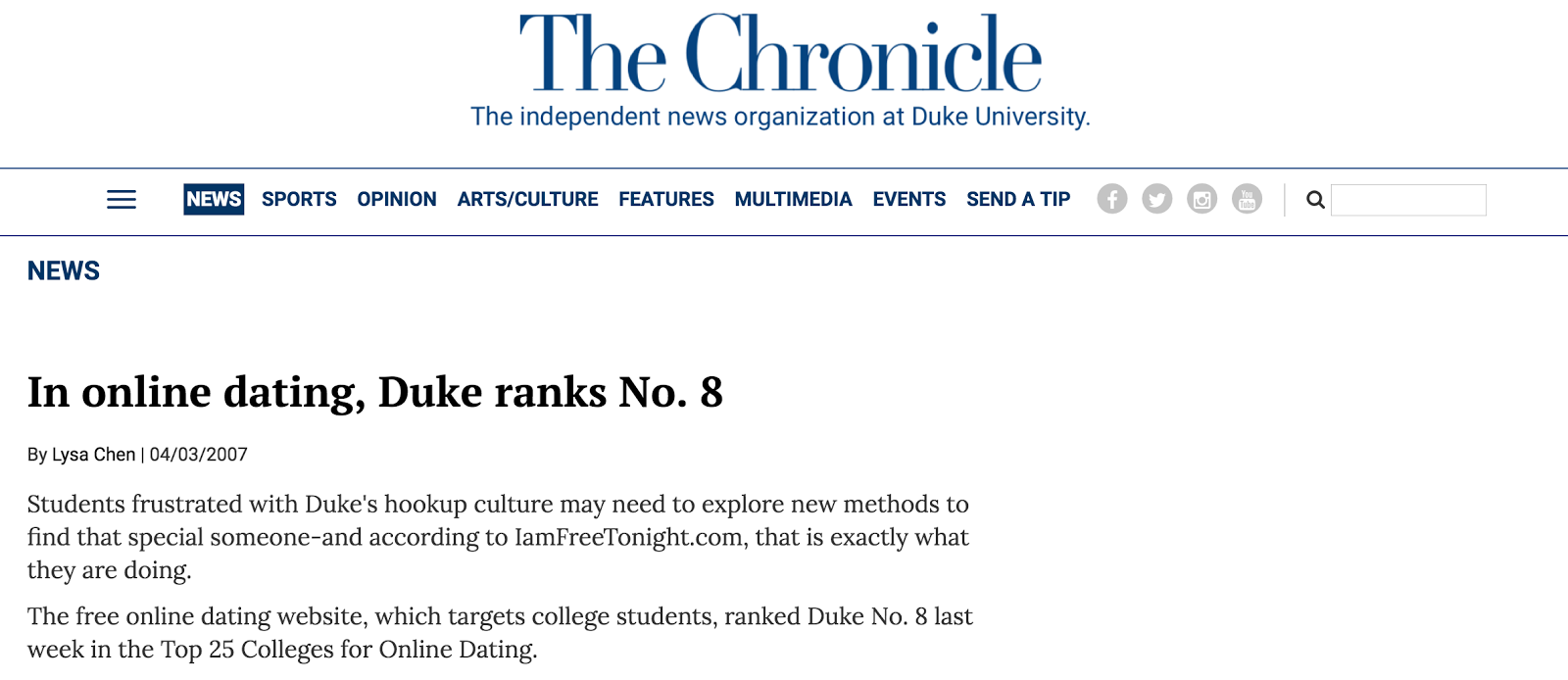Go to the SPORTS section
1568x680 pixels.
point(299,199)
